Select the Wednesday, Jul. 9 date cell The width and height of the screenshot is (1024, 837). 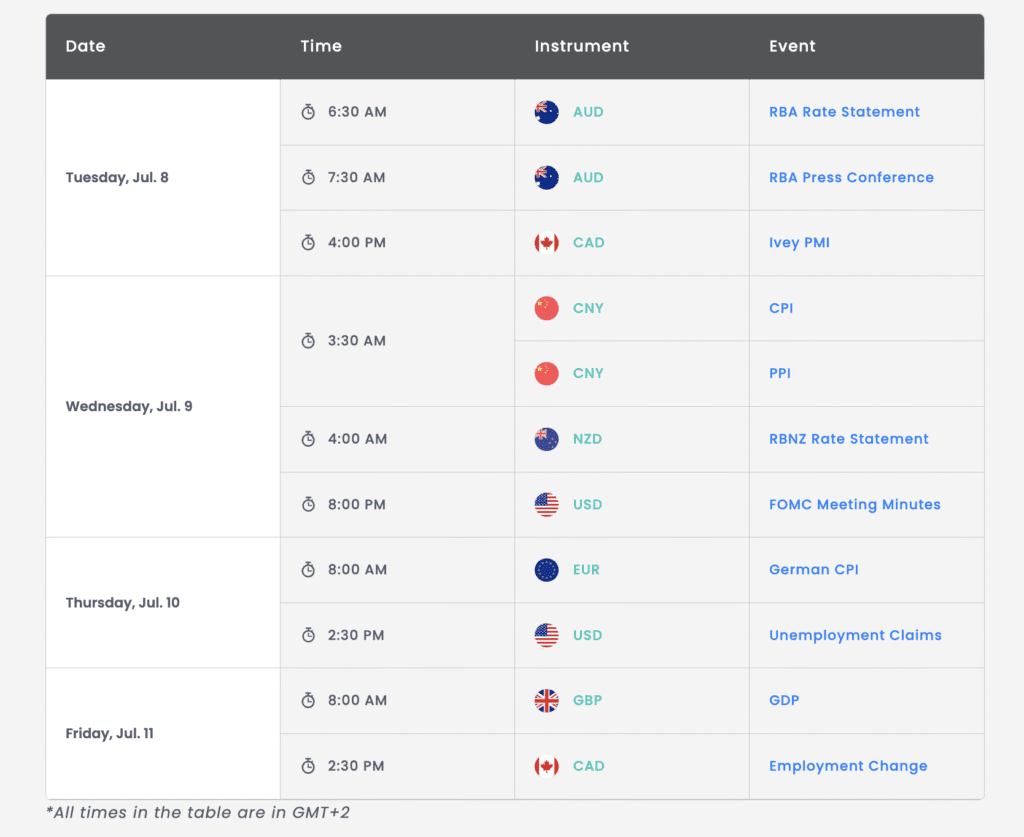129,406
